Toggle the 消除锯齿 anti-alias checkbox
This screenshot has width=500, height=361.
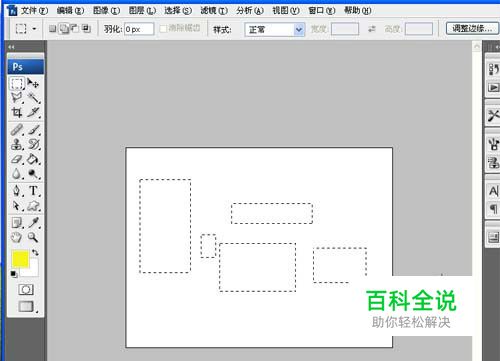(163, 29)
